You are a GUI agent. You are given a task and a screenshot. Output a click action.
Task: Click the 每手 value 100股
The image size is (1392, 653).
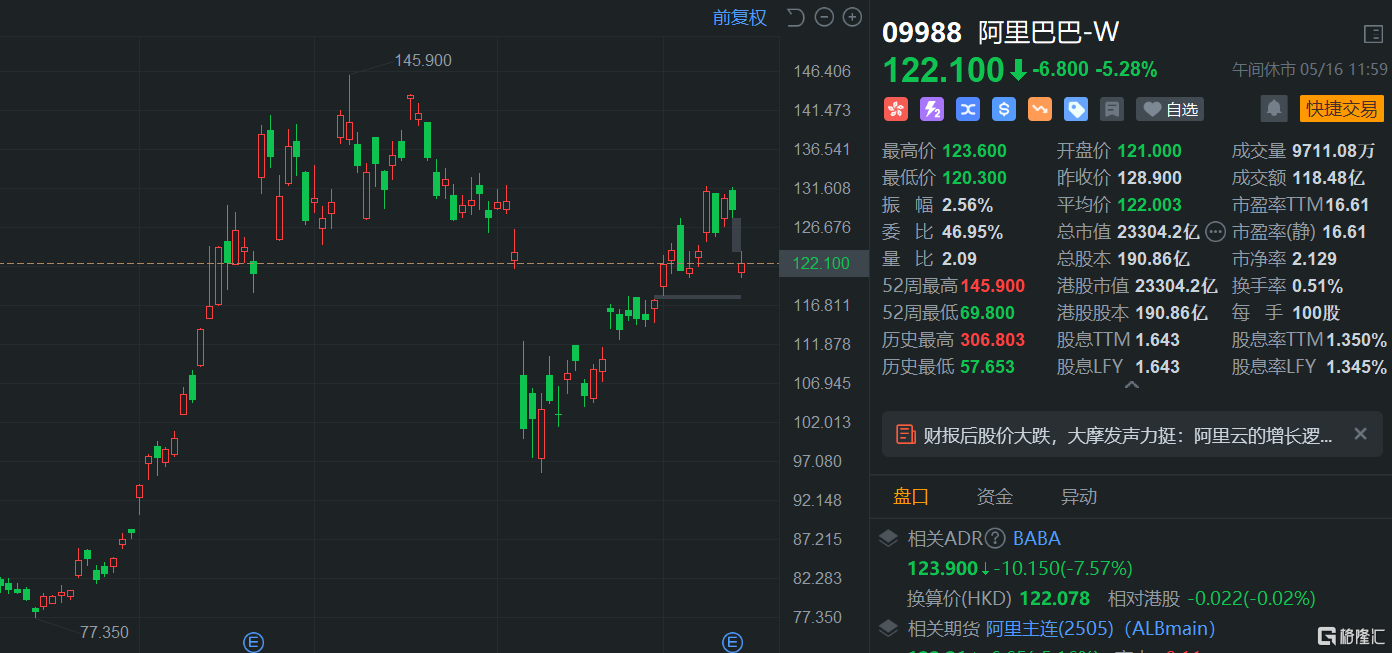[1316, 313]
